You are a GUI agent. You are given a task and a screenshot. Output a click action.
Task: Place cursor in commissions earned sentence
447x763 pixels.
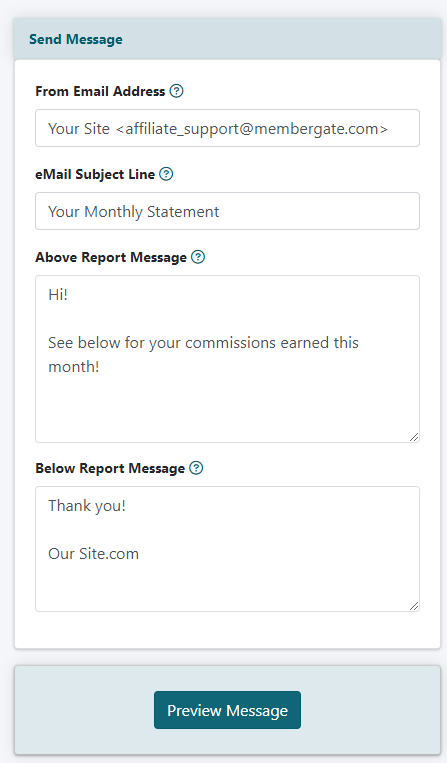[203, 354]
